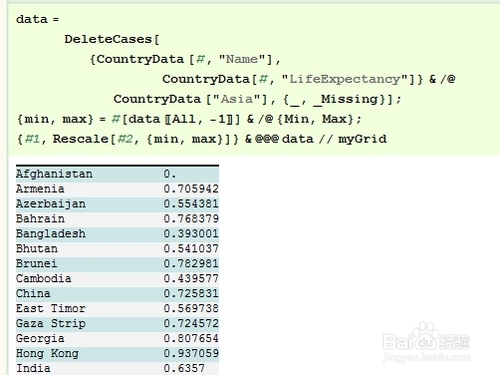Select the Afghanistan row in the table
Viewport: 500px width, 375px height.
[x=117, y=174]
